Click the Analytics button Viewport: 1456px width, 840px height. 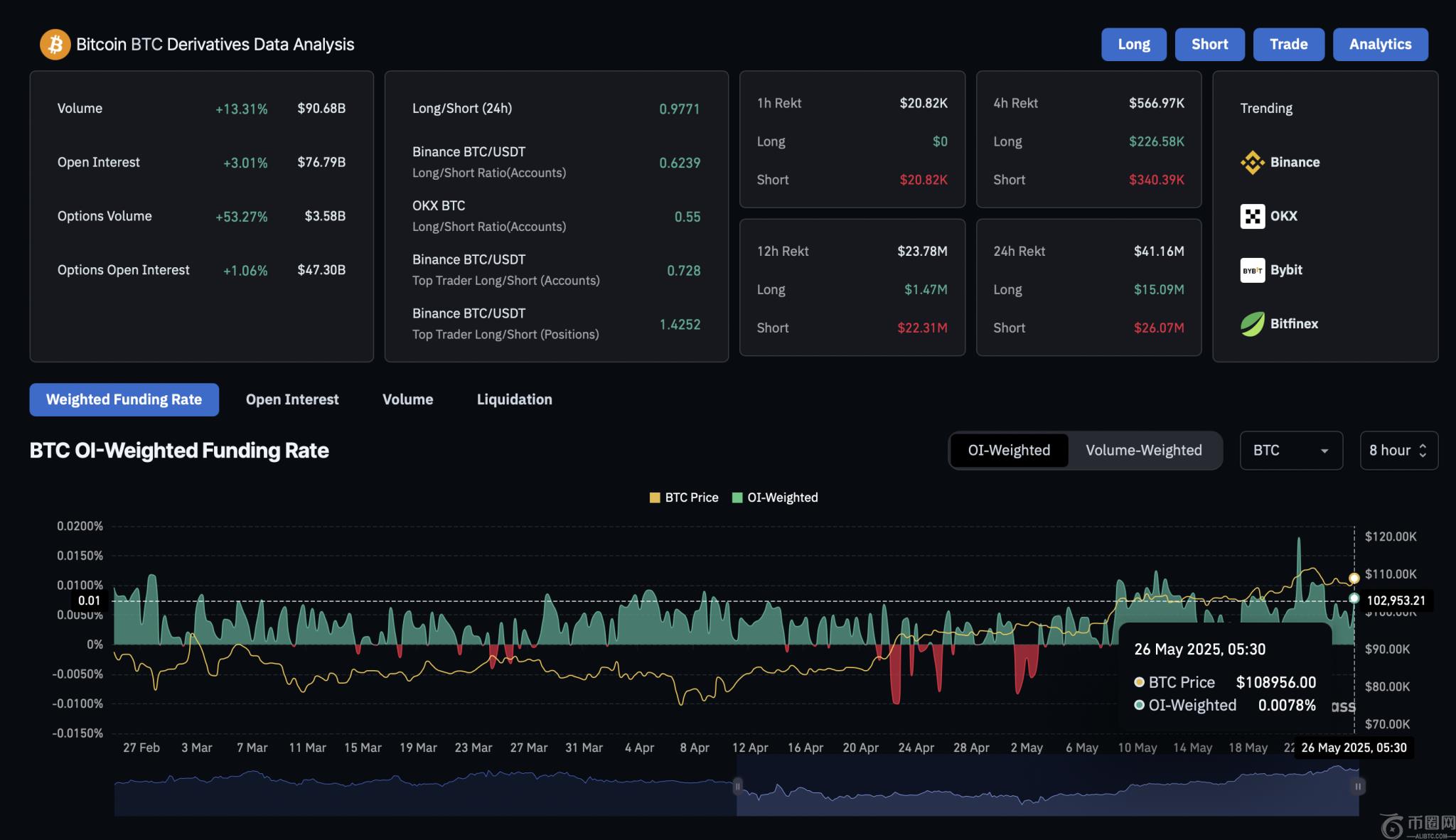coord(1379,45)
